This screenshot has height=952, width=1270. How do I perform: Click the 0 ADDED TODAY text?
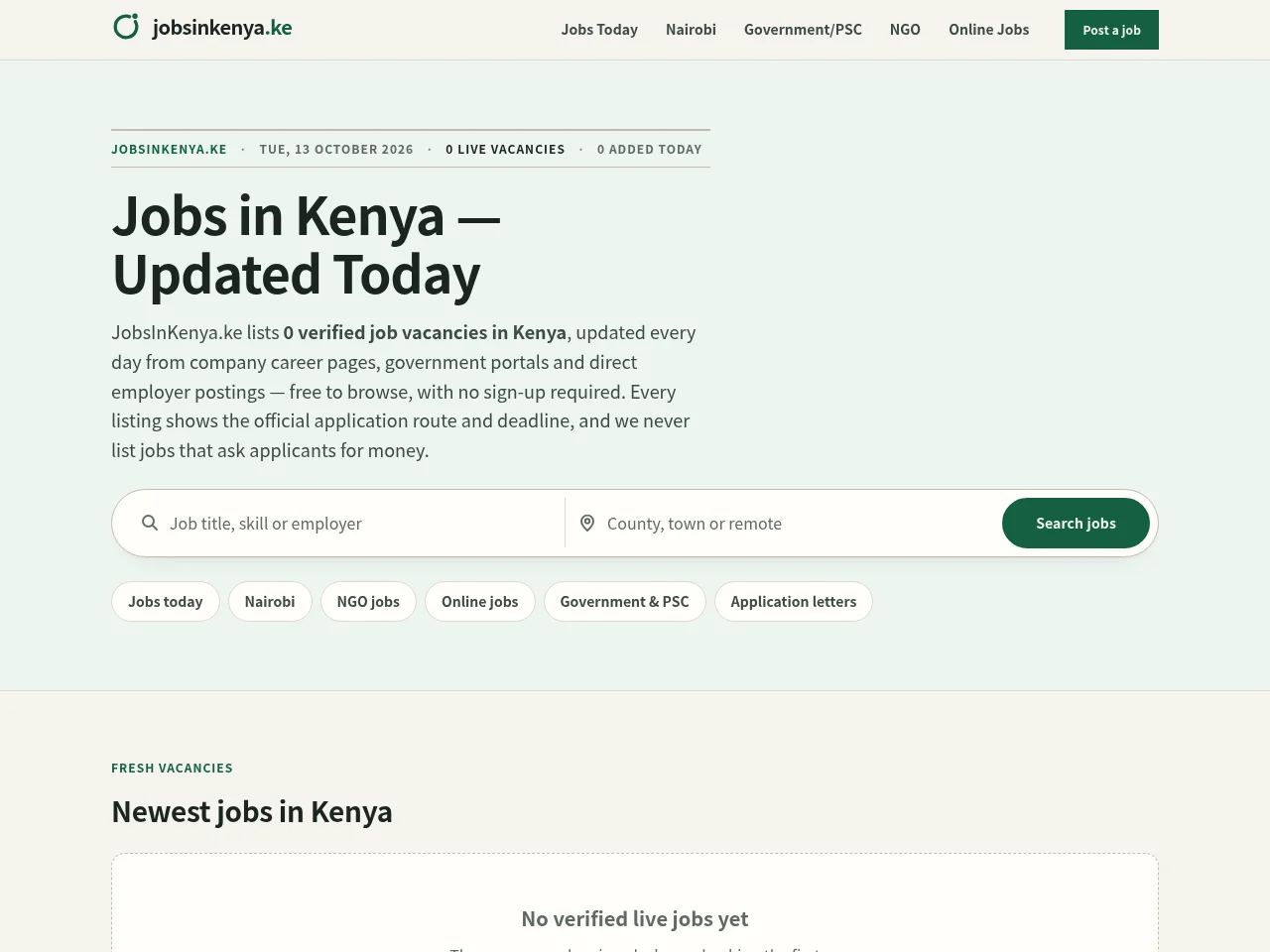pos(649,149)
